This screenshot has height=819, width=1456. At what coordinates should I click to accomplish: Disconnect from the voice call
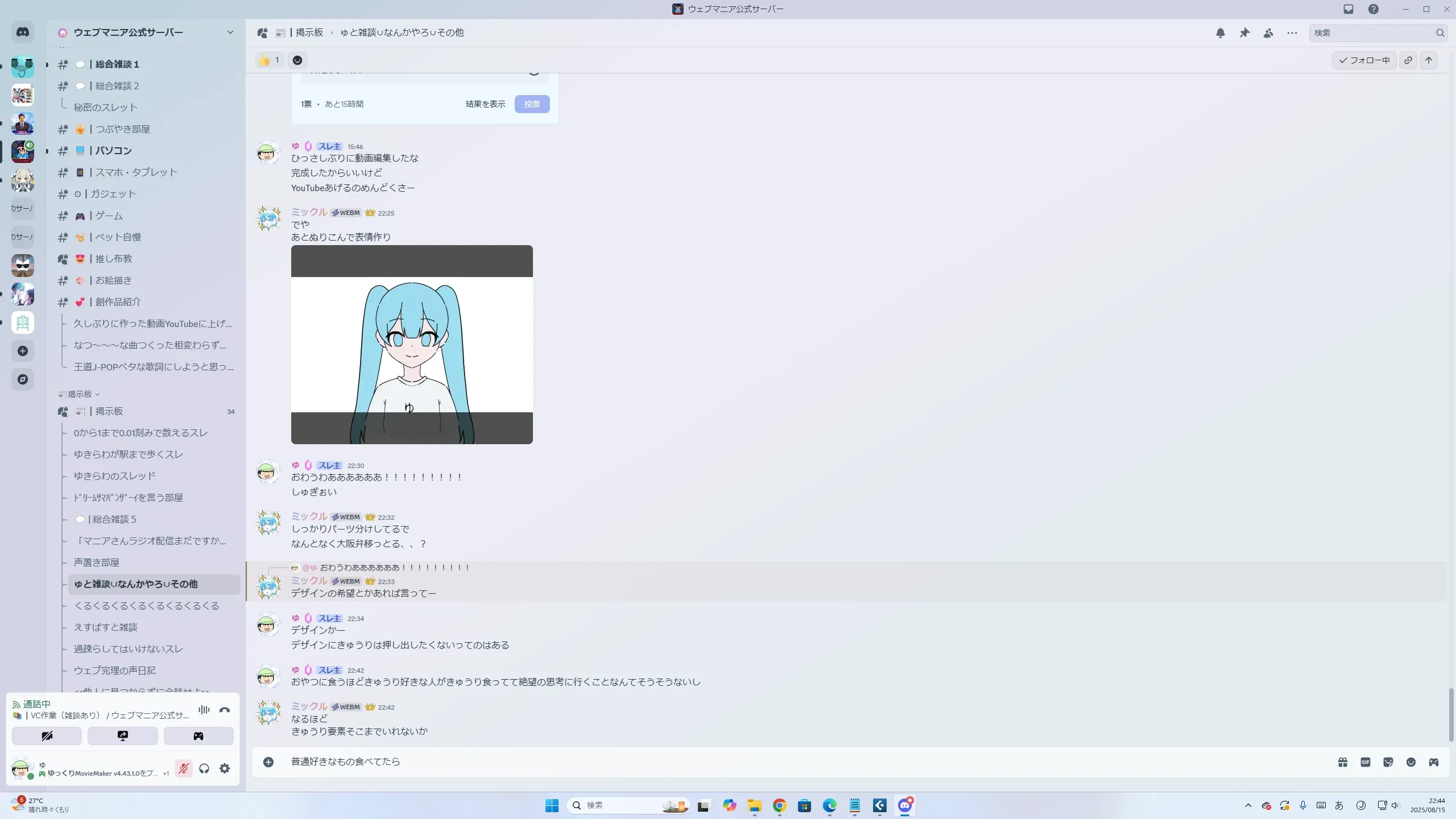click(225, 710)
